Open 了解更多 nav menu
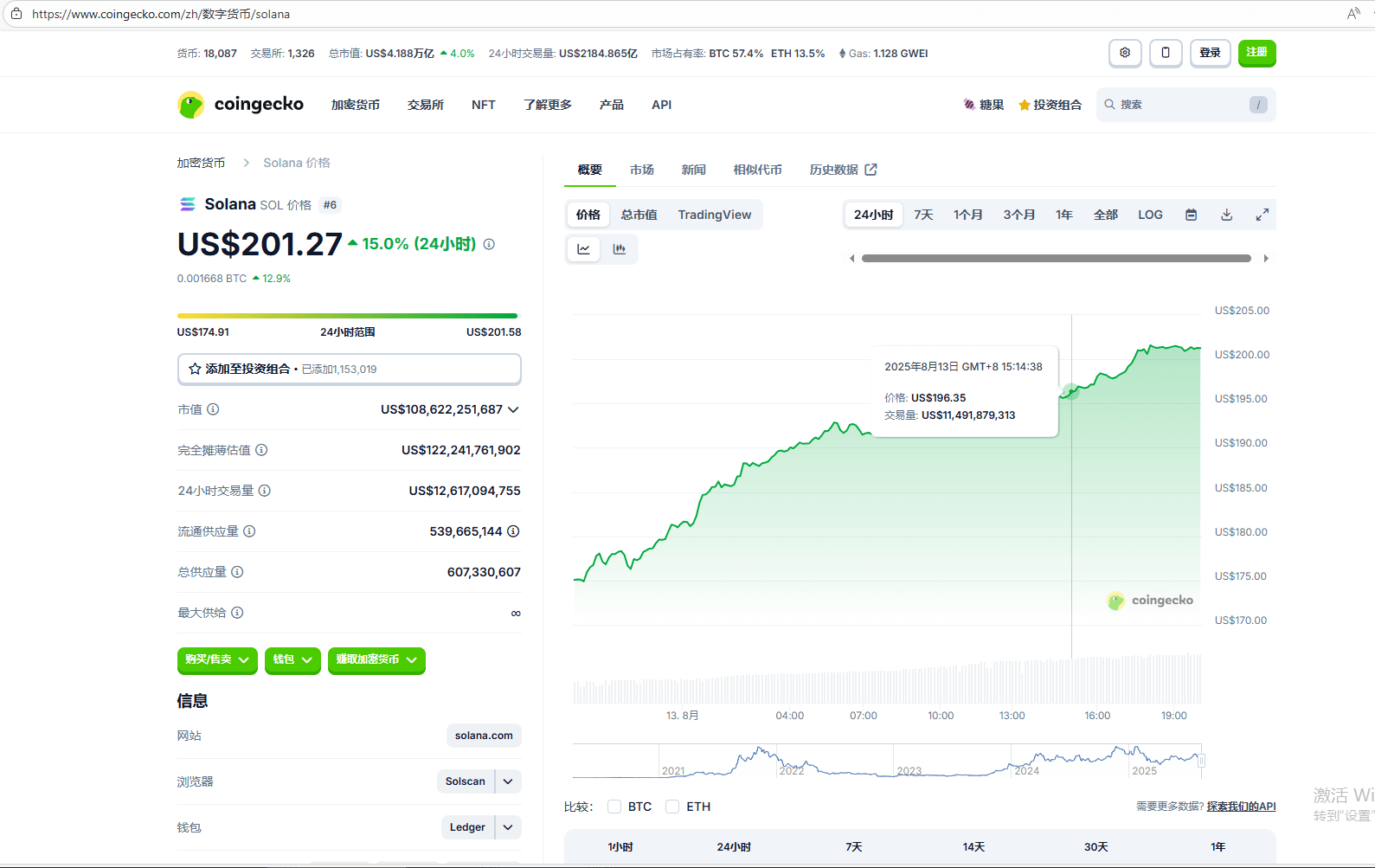The image size is (1375, 868). click(548, 105)
